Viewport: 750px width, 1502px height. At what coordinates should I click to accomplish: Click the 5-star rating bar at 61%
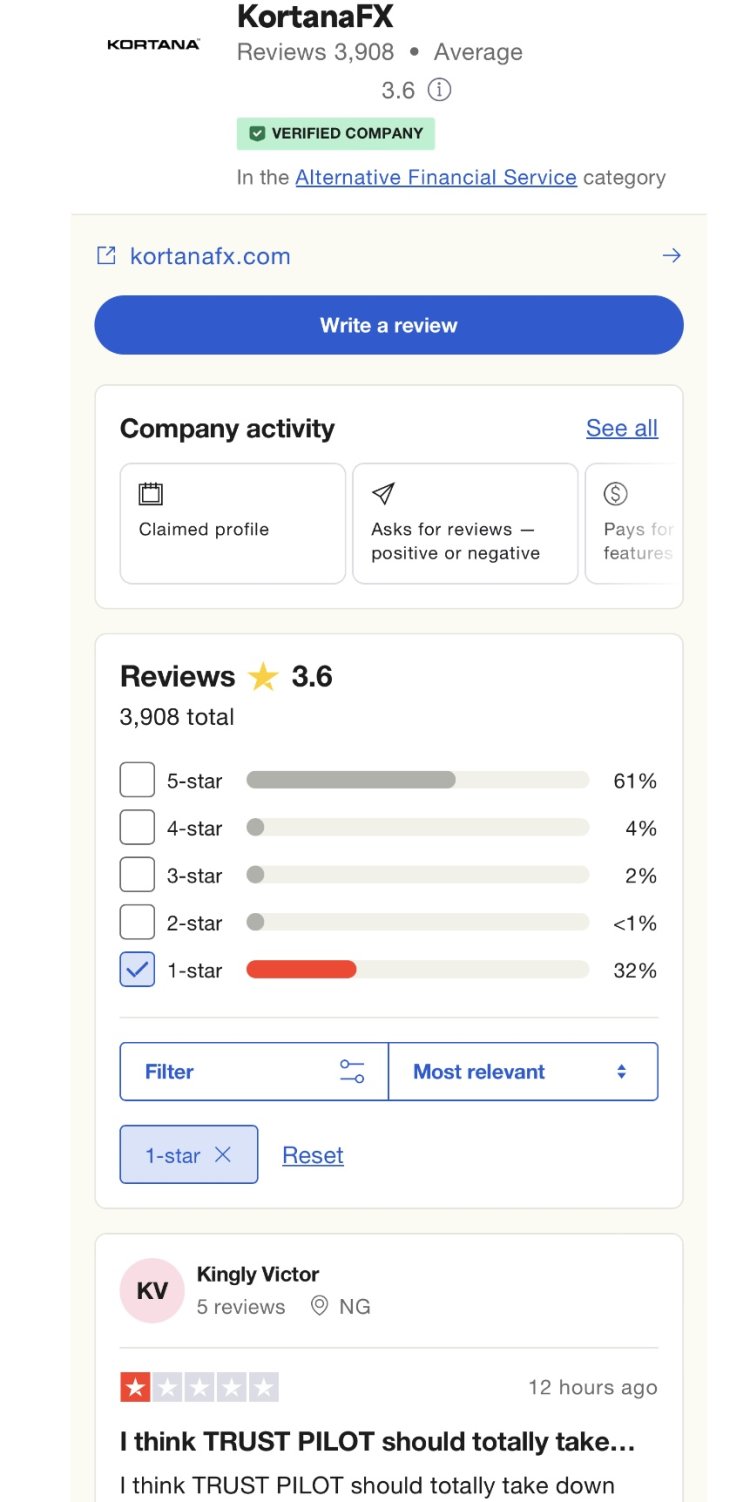click(418, 780)
